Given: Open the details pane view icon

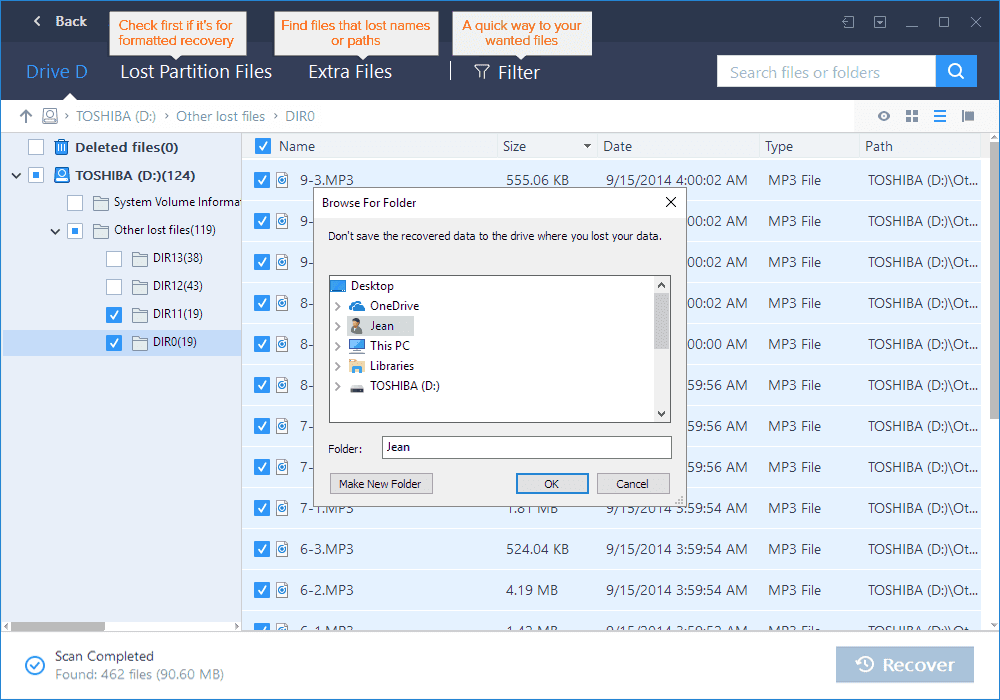Looking at the screenshot, I should point(968,116).
